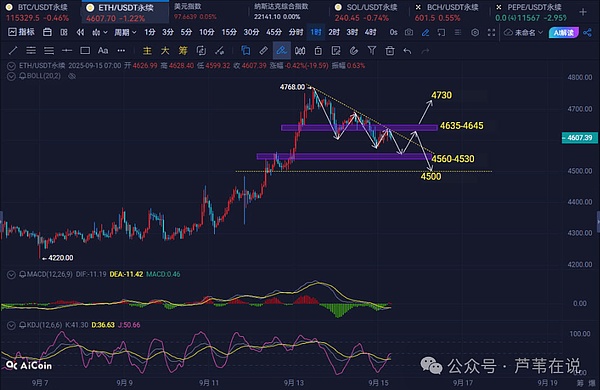
Task: Click the blue copy drawings icon
Action: coord(245,51)
